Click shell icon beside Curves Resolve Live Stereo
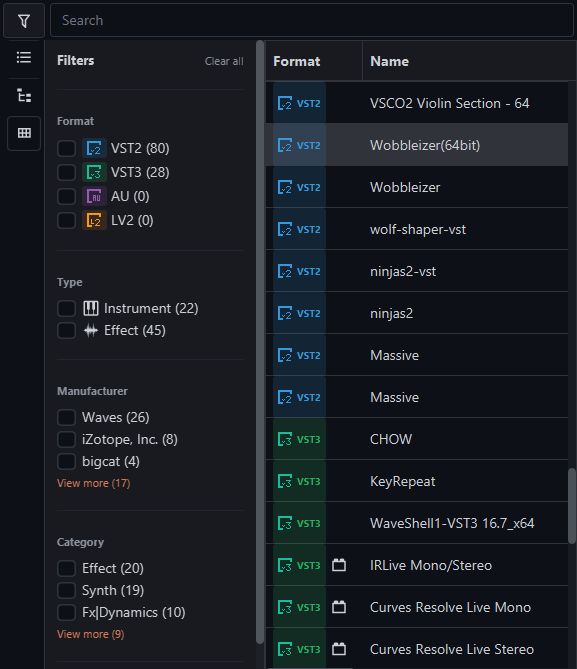The height and width of the screenshot is (669, 577). coord(339,649)
